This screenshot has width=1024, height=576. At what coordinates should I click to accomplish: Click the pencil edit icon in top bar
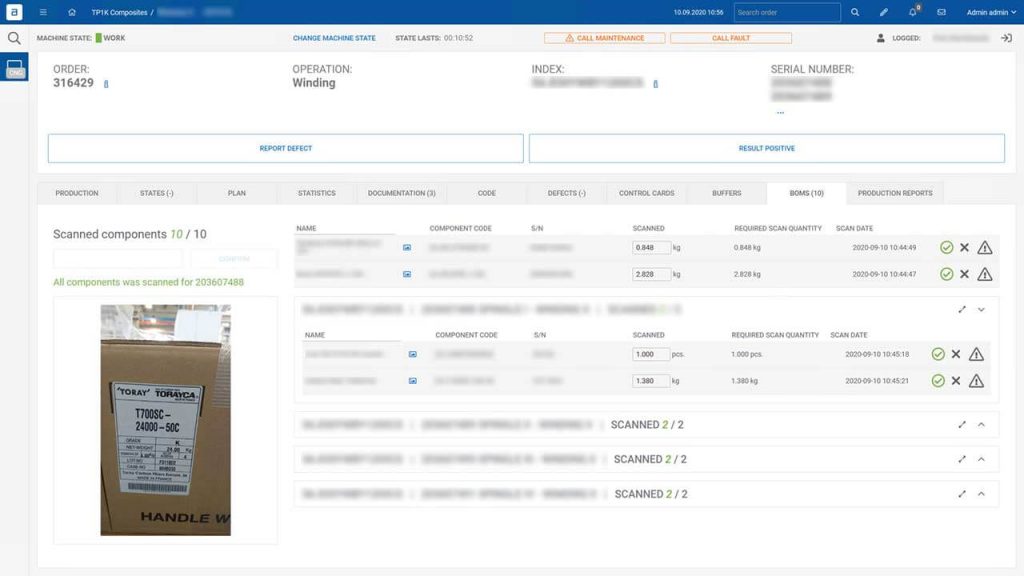(884, 12)
